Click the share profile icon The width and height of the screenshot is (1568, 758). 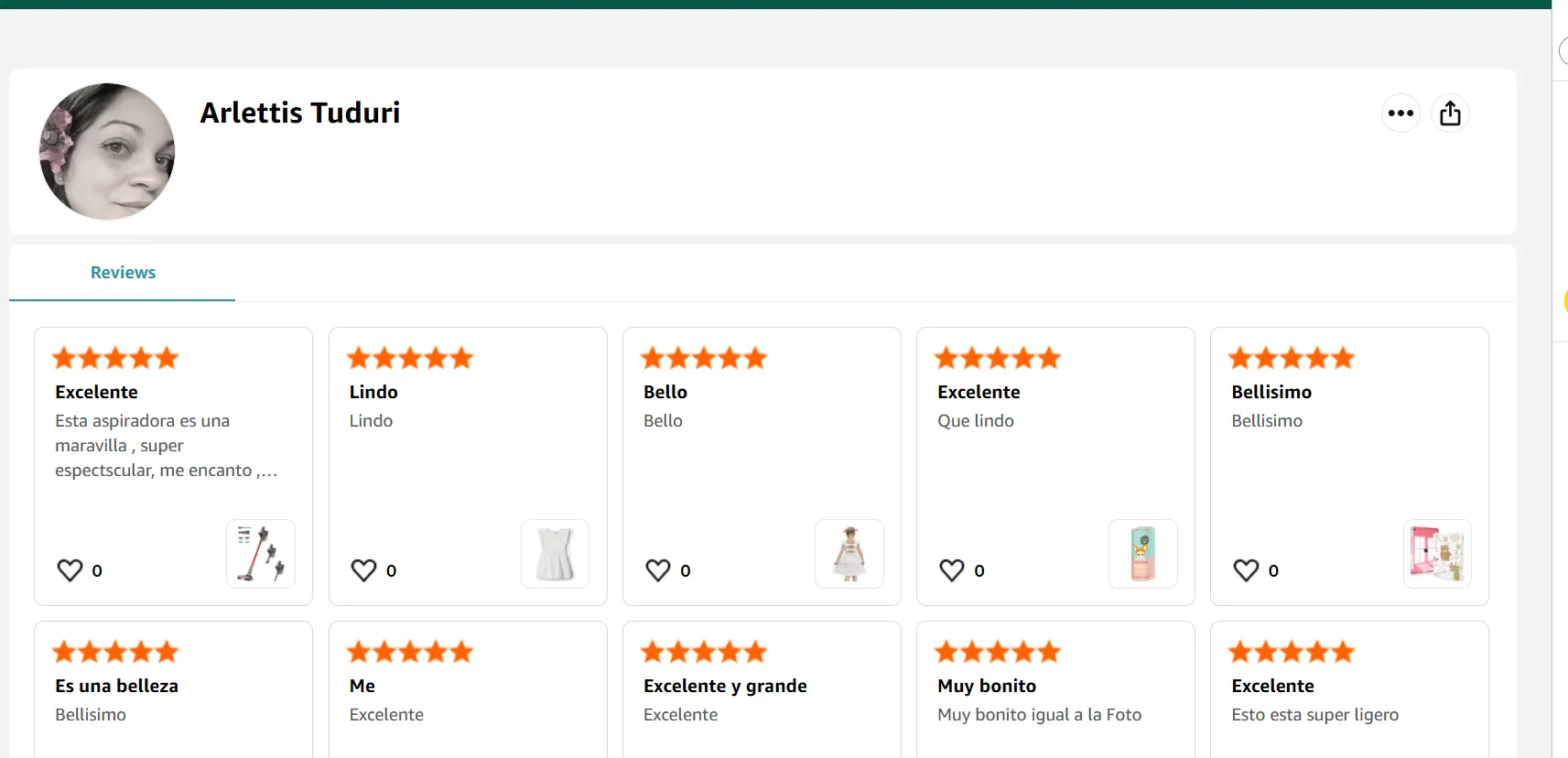[x=1450, y=114]
